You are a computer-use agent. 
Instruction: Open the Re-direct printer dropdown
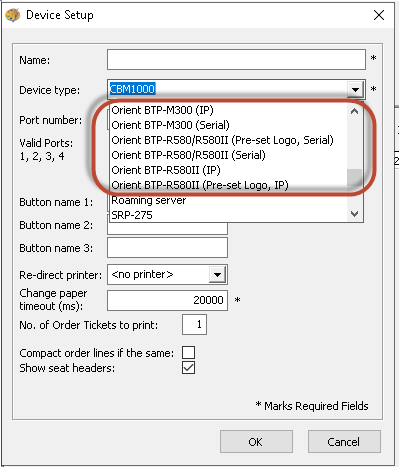point(218,275)
